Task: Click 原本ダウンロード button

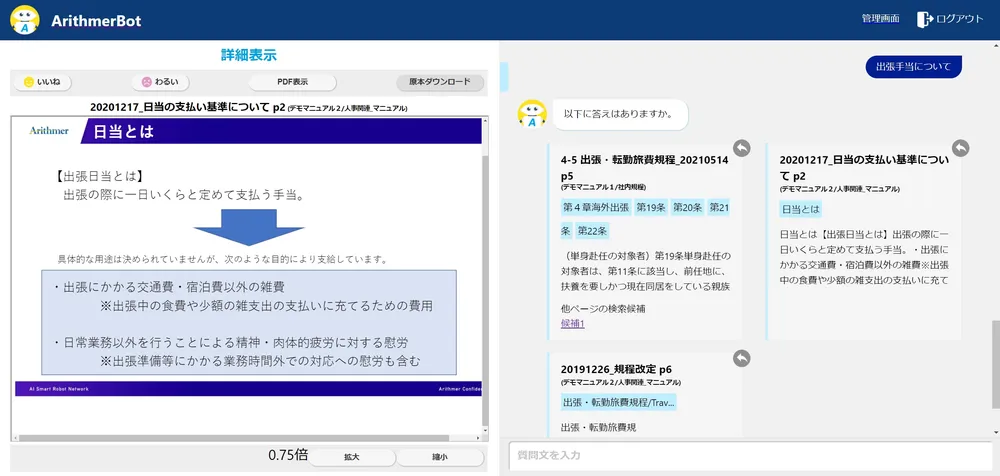Action: pyautogui.click(x=440, y=82)
